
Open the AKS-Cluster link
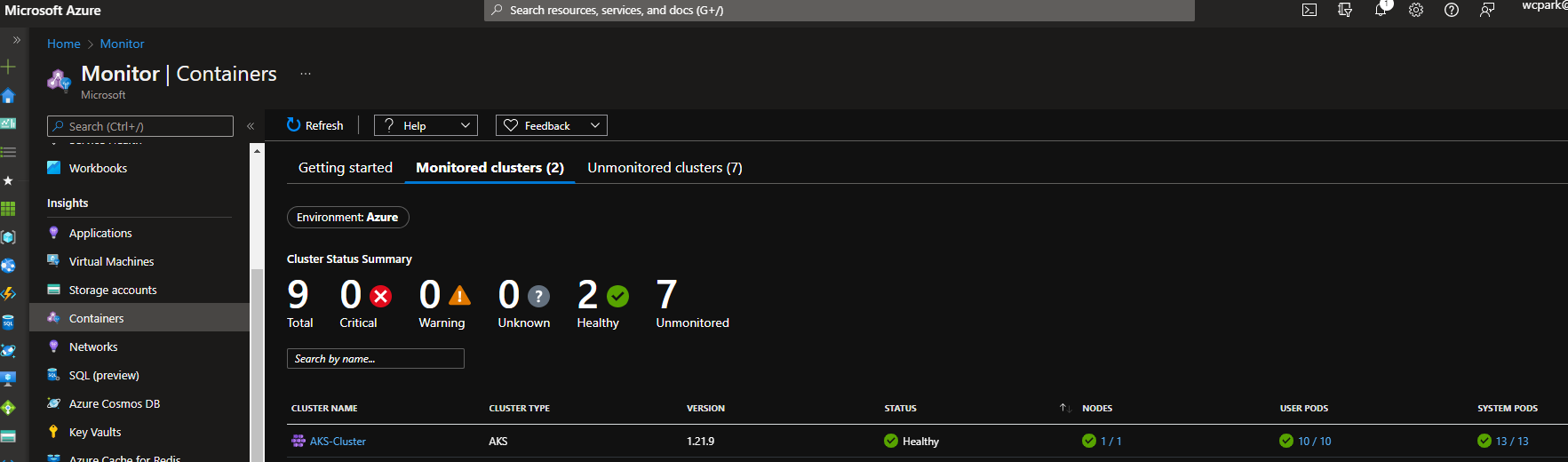pyautogui.click(x=338, y=442)
